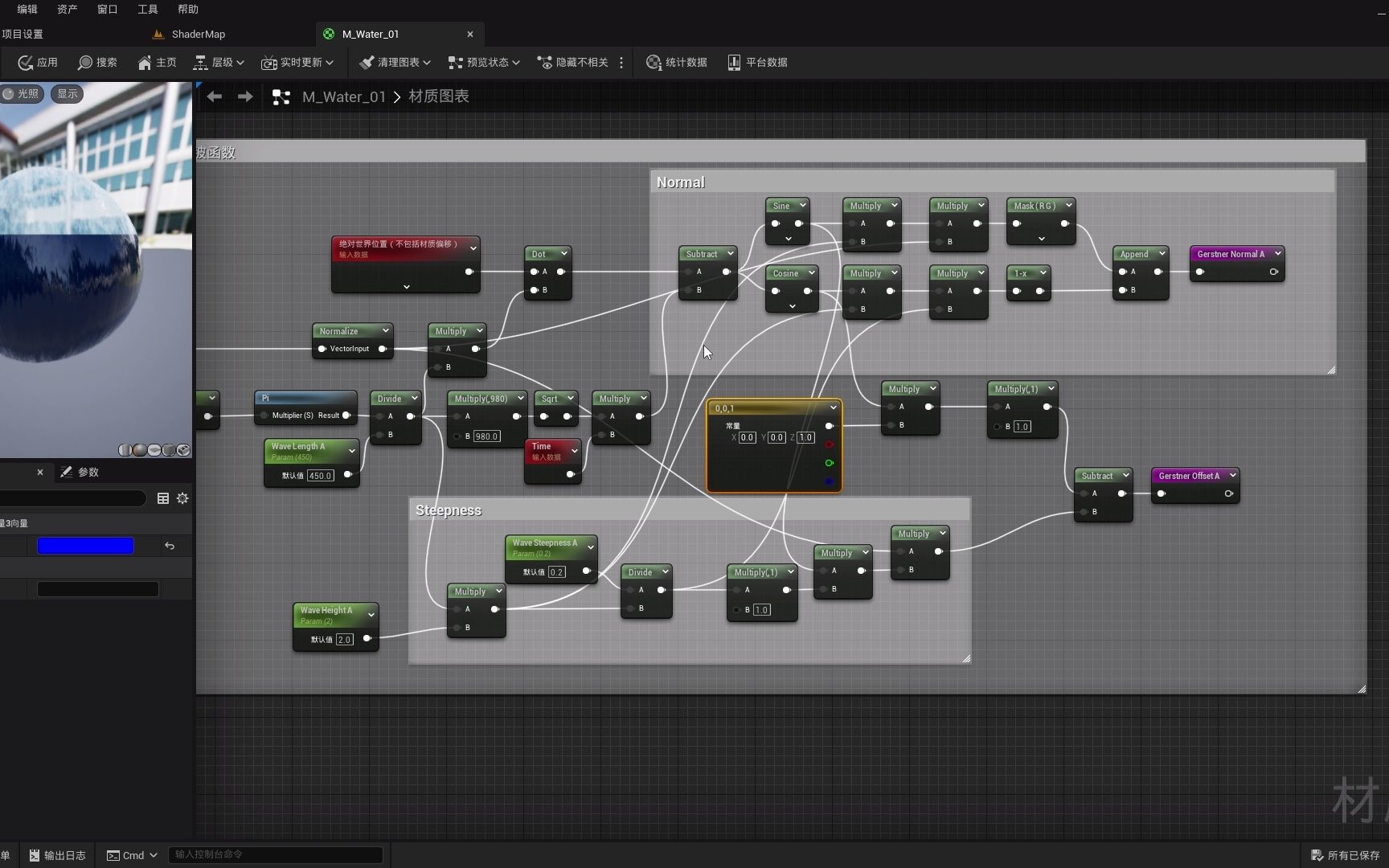Open the black color swatch below the blue one

click(x=98, y=589)
